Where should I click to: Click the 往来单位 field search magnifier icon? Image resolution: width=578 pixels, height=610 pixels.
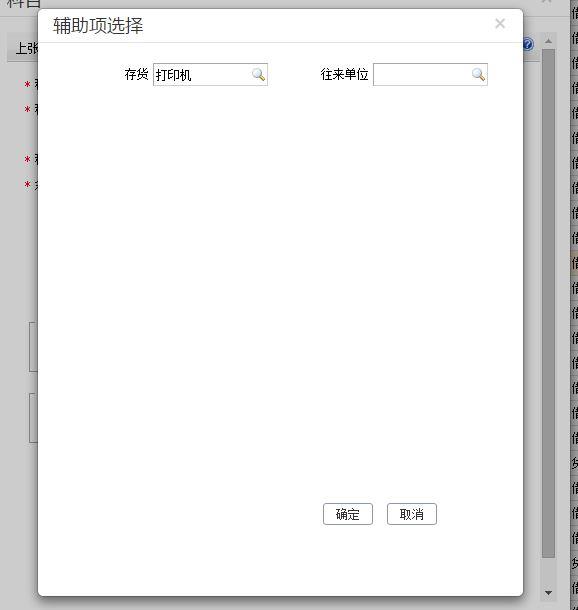478,74
